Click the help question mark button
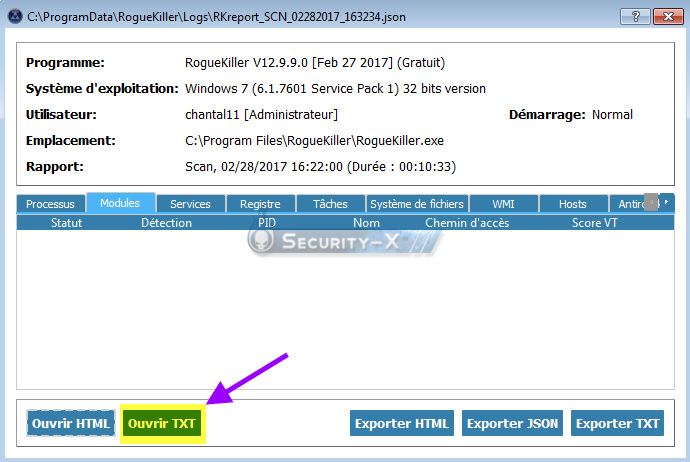The height and width of the screenshot is (462, 690). (x=635, y=17)
